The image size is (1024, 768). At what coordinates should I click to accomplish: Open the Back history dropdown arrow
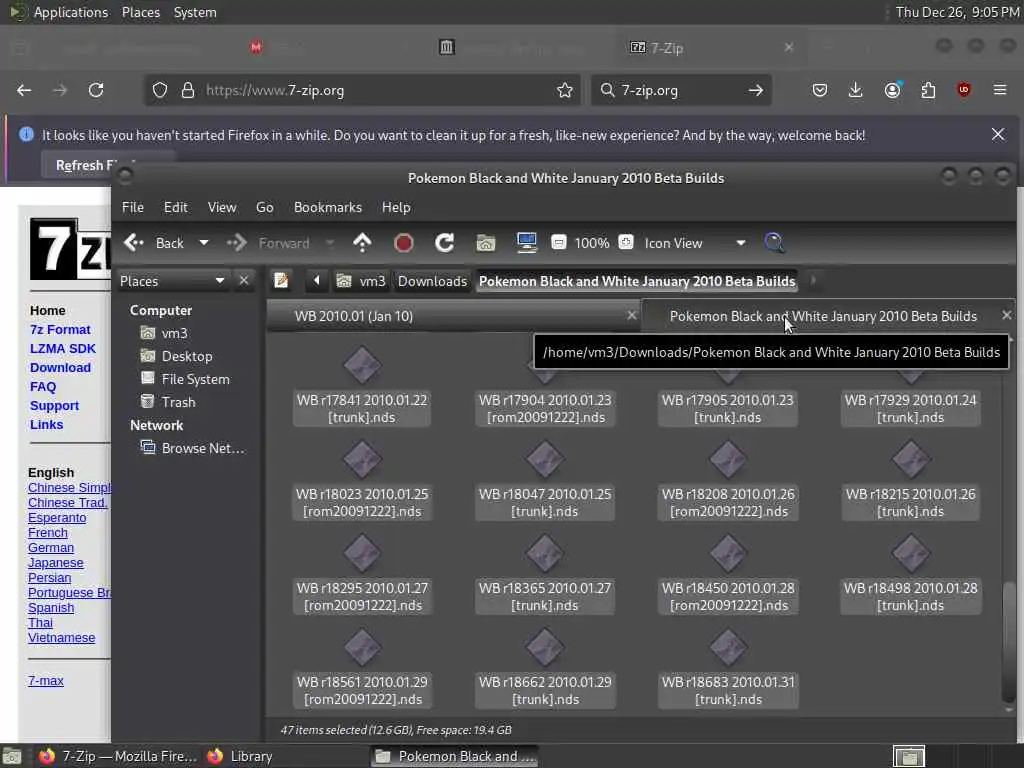pos(204,243)
